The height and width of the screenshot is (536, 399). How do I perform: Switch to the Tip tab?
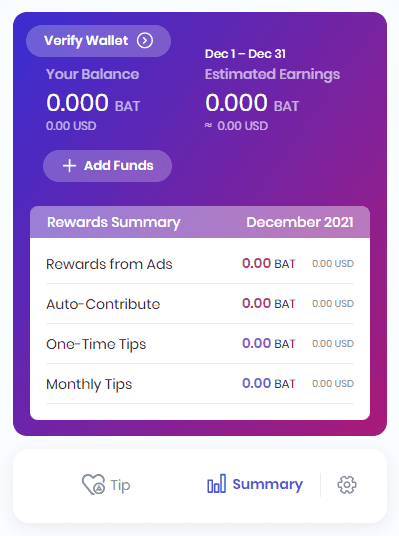(x=106, y=484)
